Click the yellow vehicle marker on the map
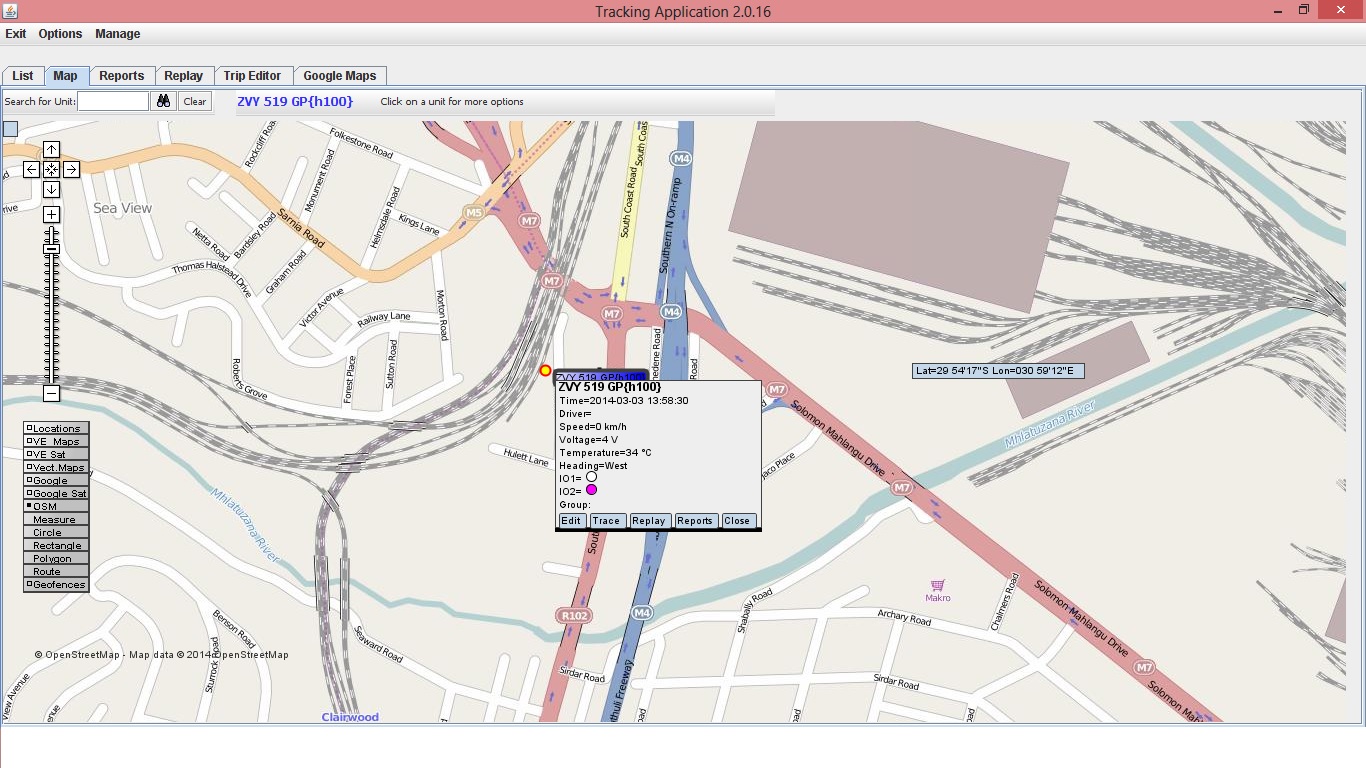This screenshot has width=1366, height=768. (x=545, y=371)
